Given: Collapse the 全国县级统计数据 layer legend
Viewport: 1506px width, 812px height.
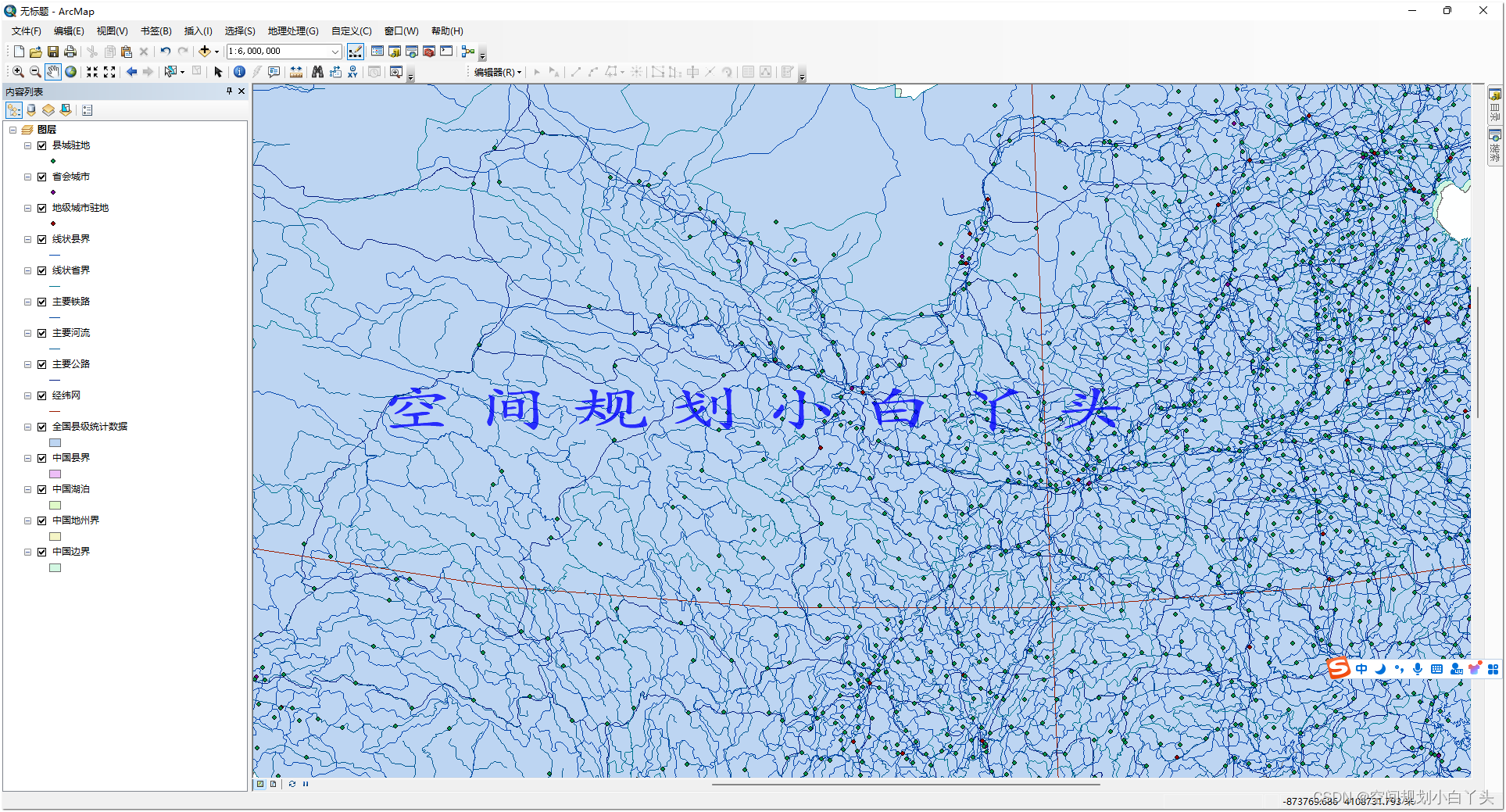Looking at the screenshot, I should coord(27,427).
